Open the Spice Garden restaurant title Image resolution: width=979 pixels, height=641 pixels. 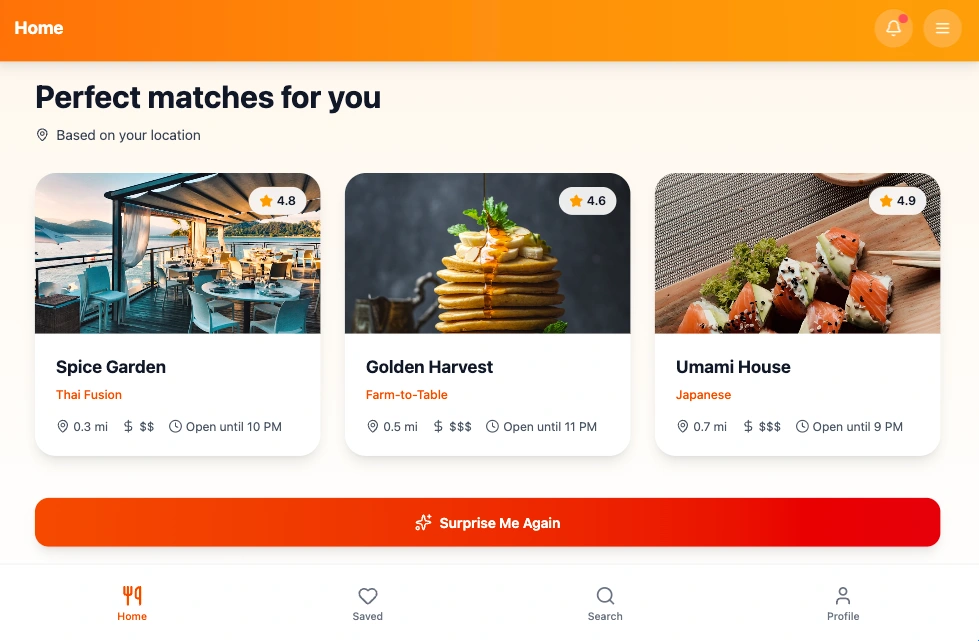pyautogui.click(x=111, y=366)
